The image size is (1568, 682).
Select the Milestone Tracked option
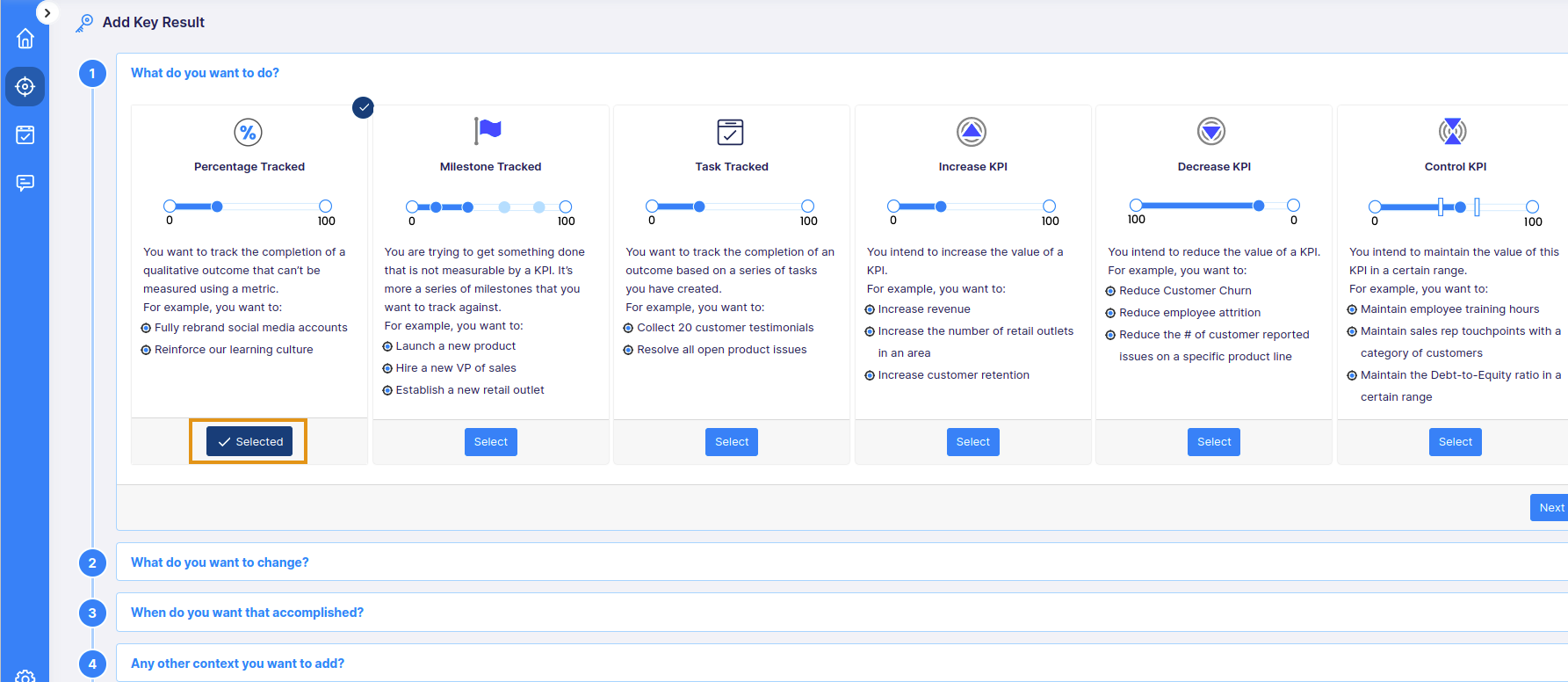click(490, 442)
